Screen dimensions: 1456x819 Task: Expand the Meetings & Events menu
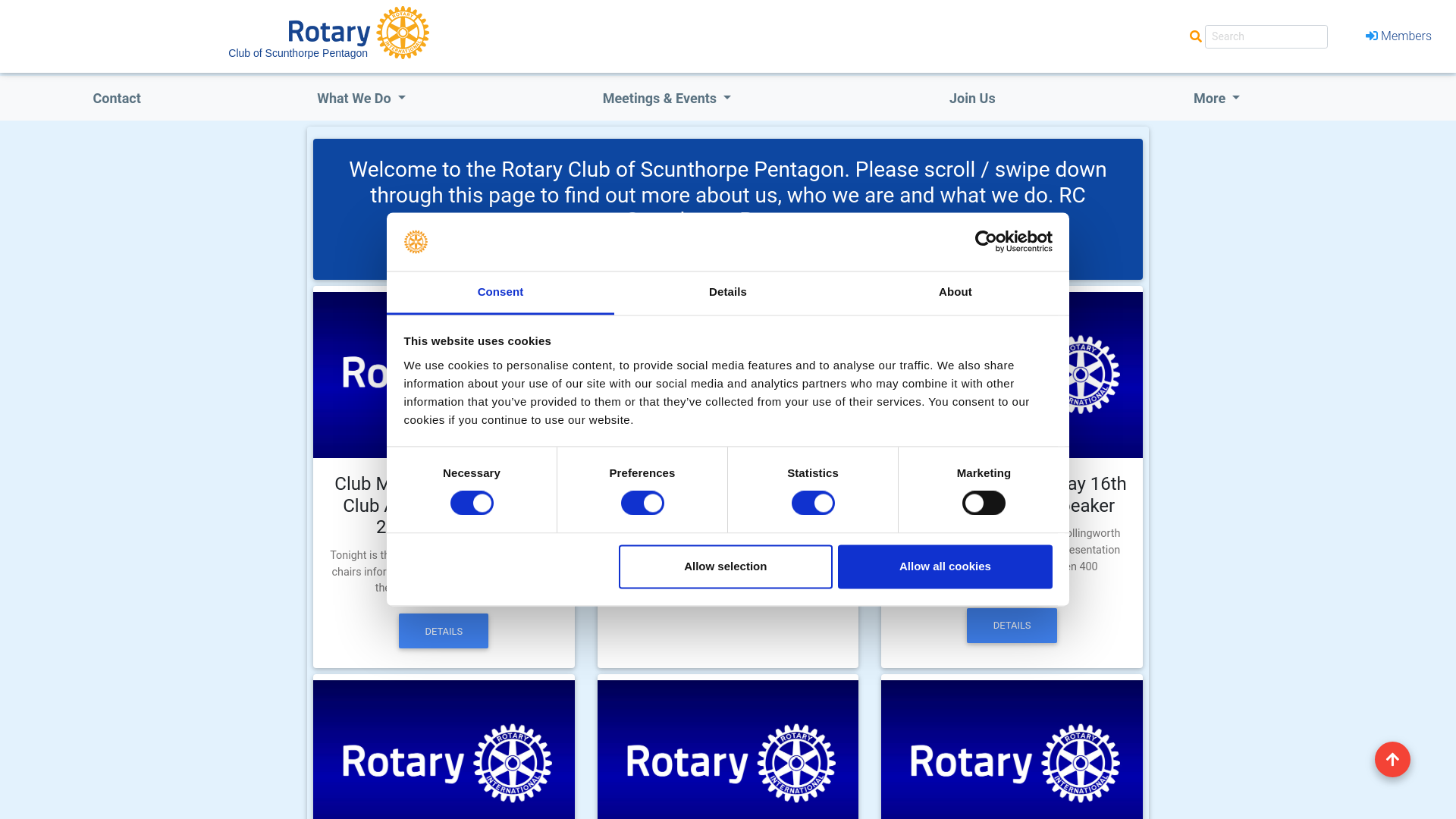[x=667, y=99]
